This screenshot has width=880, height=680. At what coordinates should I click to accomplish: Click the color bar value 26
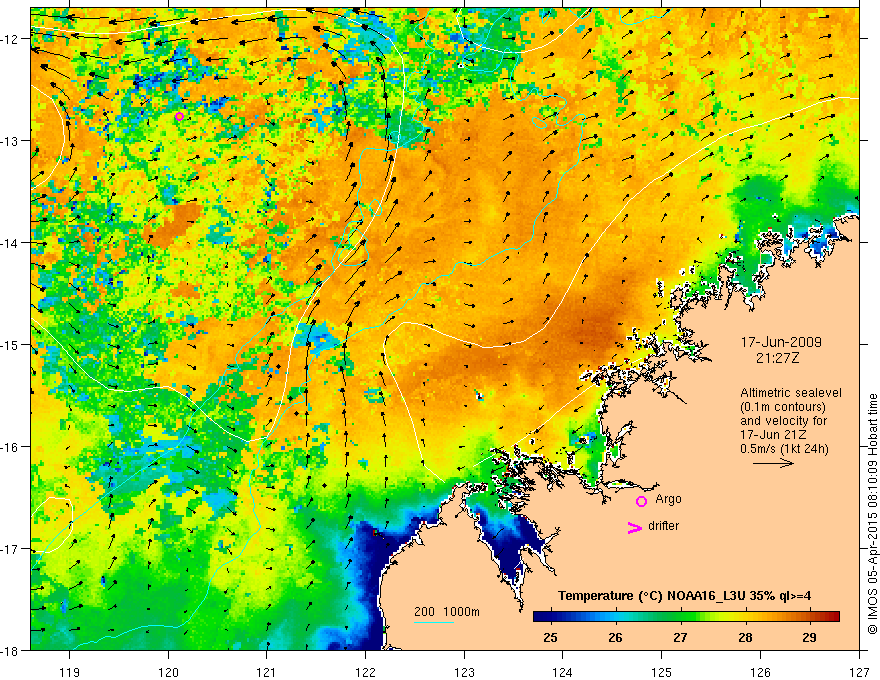[x=615, y=638]
